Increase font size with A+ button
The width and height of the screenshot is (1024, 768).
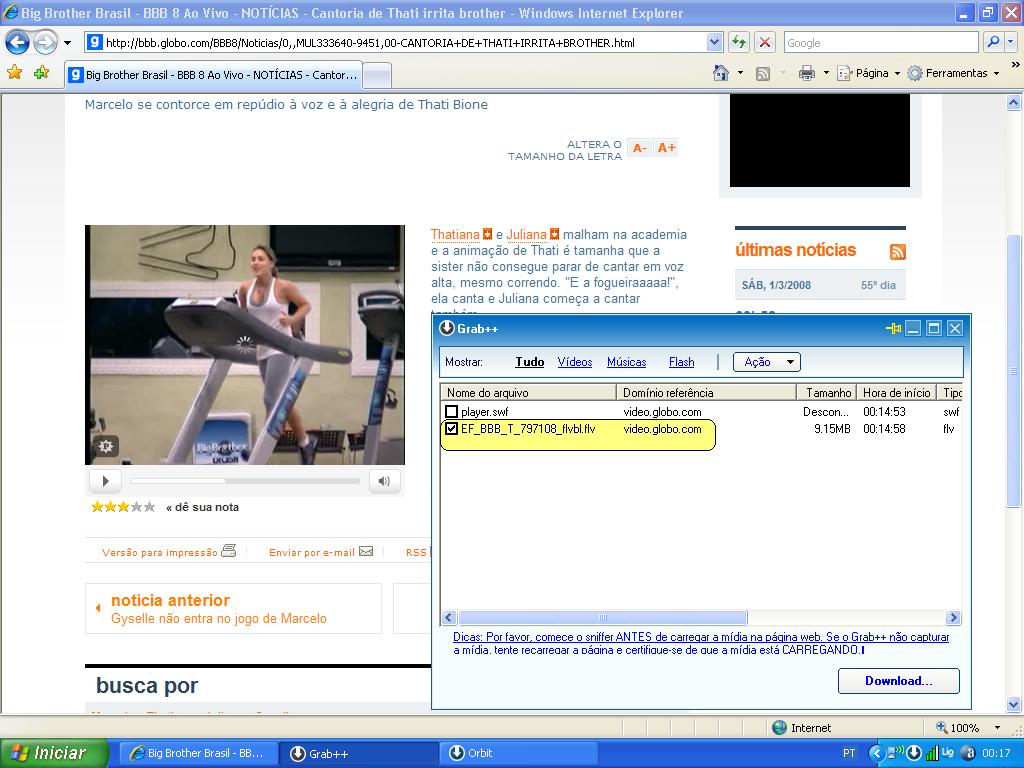point(666,148)
